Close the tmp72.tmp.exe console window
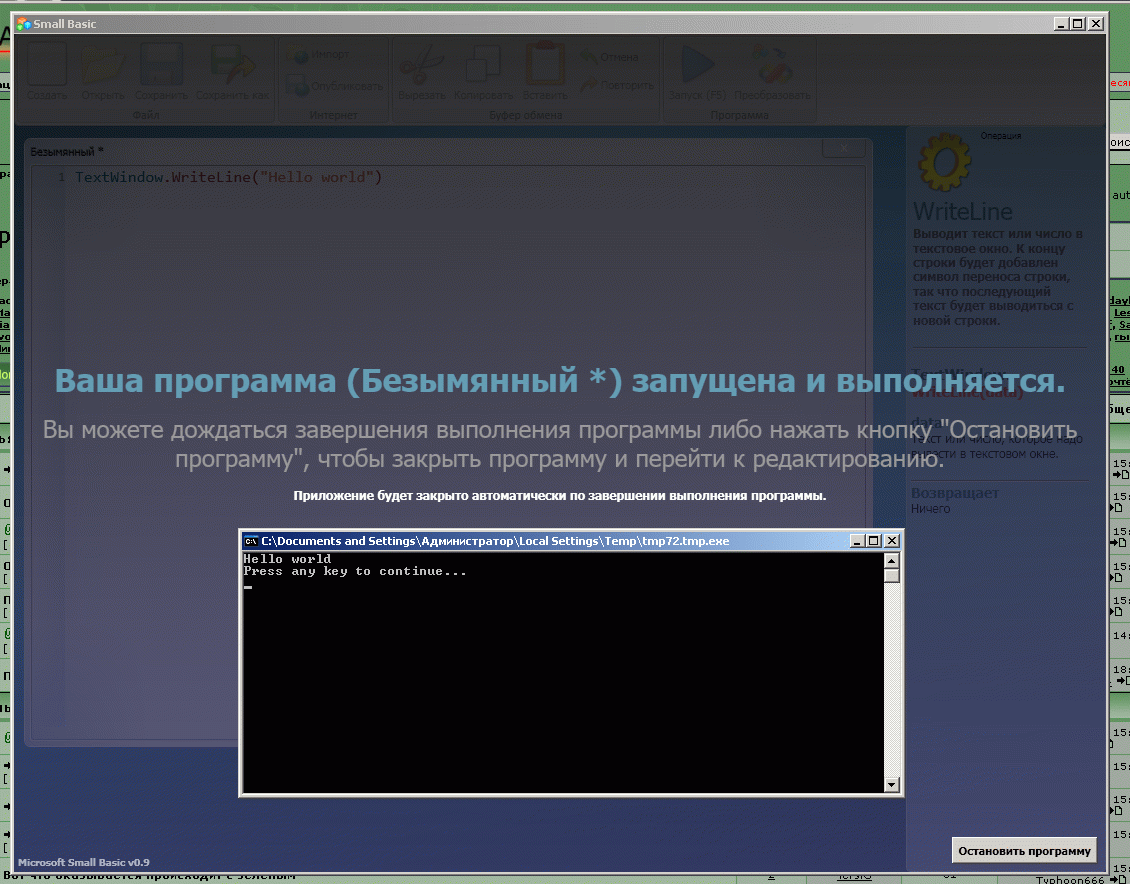This screenshot has width=1130, height=884. point(891,541)
